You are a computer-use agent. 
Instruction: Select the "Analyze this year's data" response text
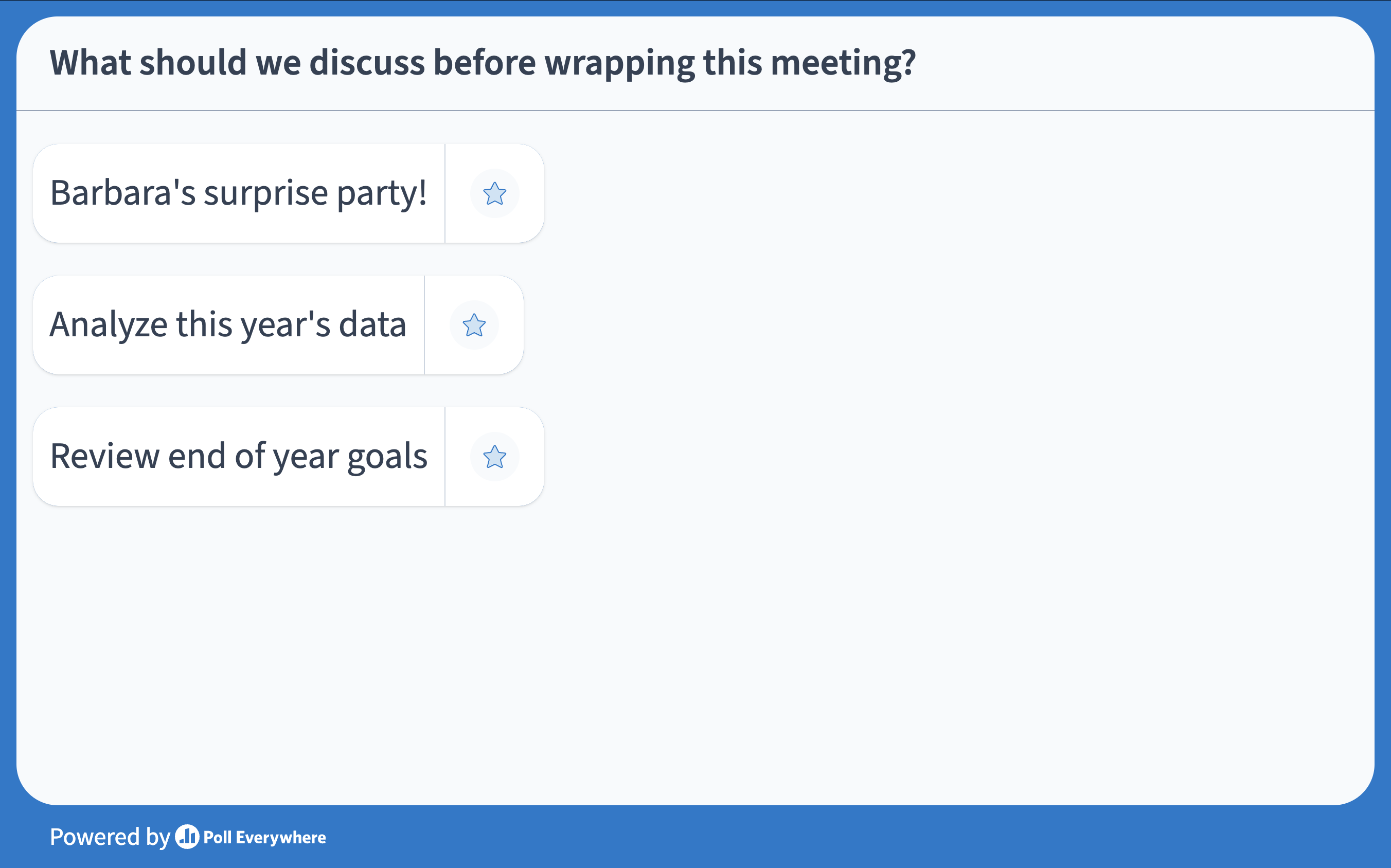(x=228, y=325)
